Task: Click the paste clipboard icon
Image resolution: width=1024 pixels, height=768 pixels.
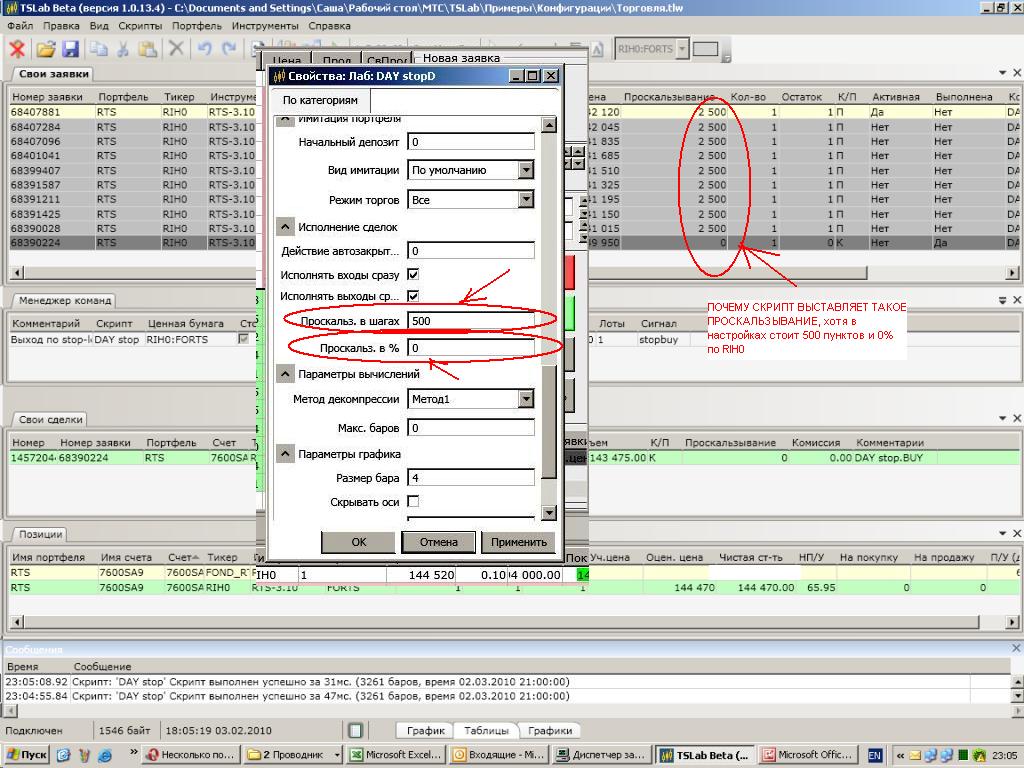Action: pos(148,48)
